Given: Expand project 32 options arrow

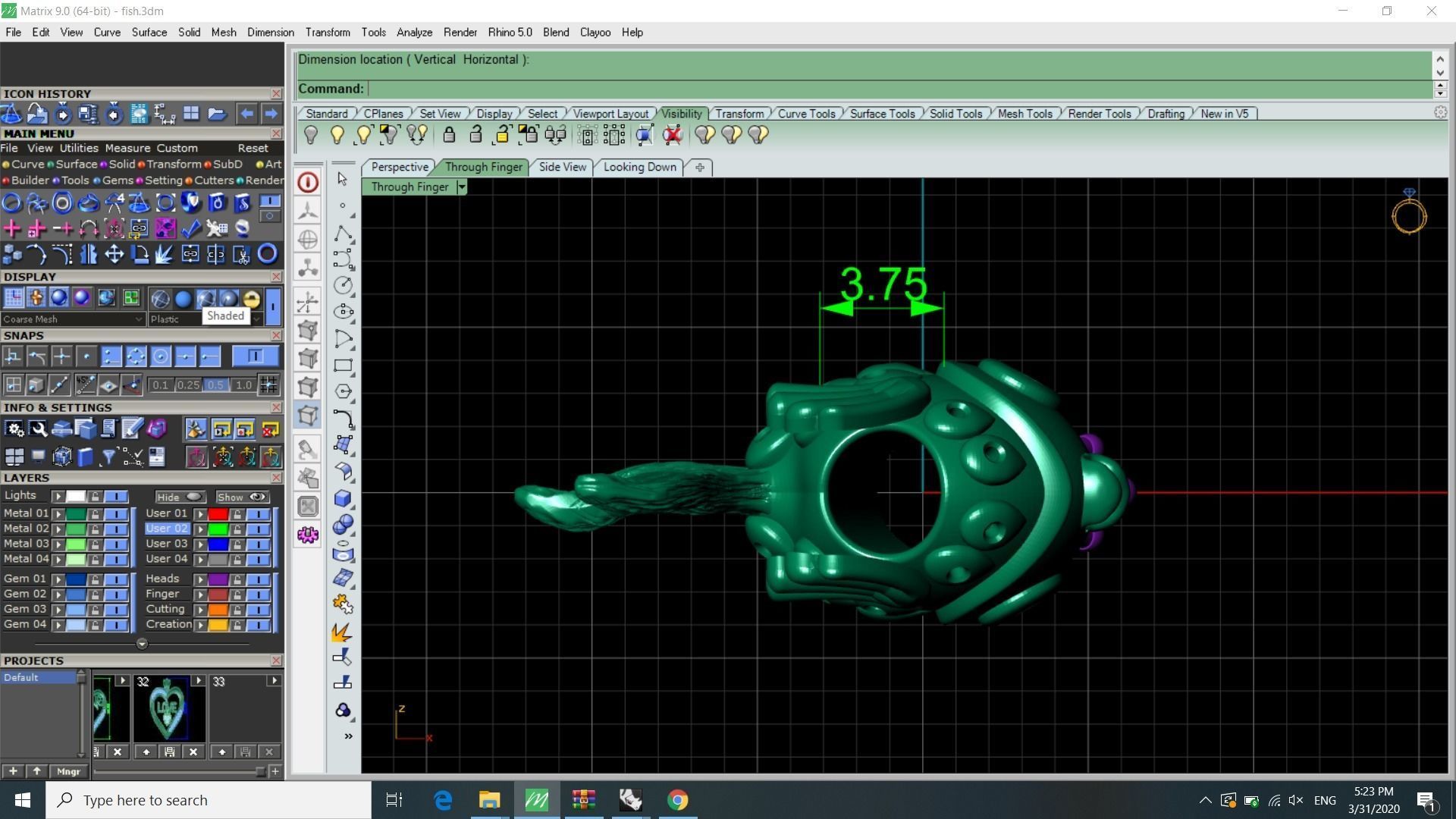Looking at the screenshot, I should click(198, 680).
